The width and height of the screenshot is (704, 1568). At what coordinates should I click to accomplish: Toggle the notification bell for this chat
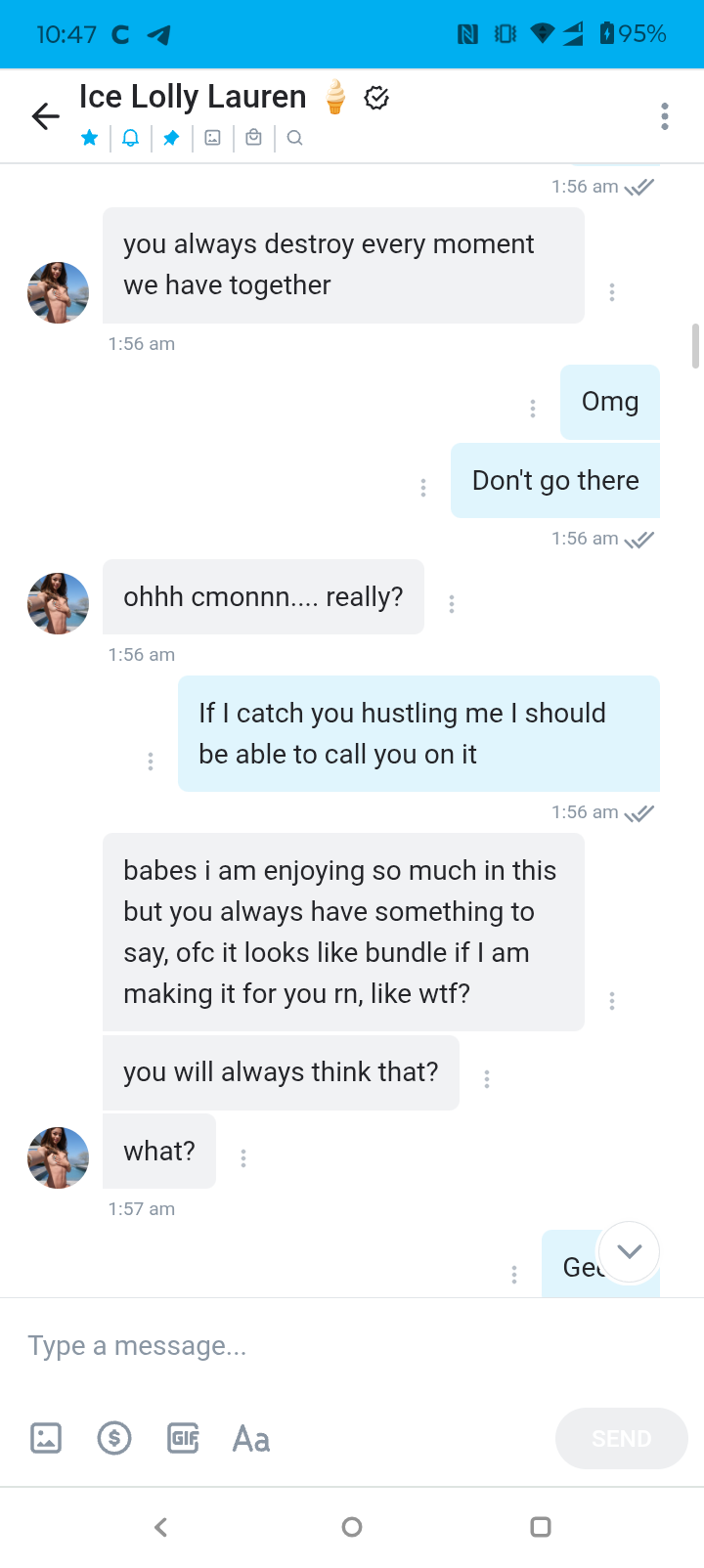click(130, 138)
